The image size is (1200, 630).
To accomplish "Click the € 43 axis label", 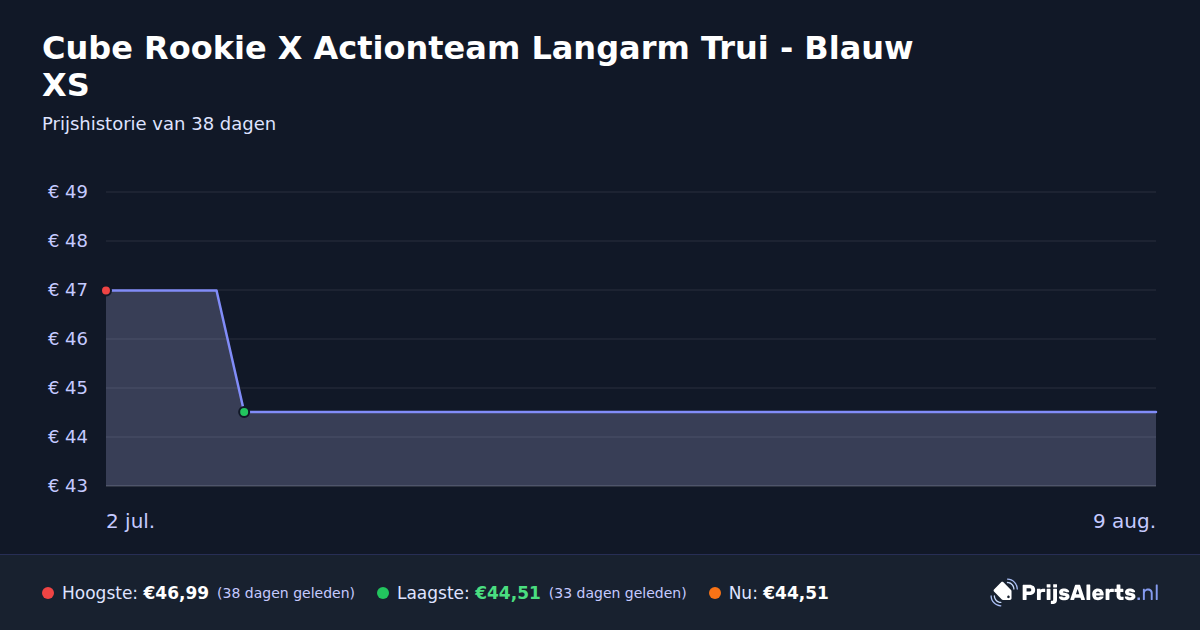I will click(68, 486).
